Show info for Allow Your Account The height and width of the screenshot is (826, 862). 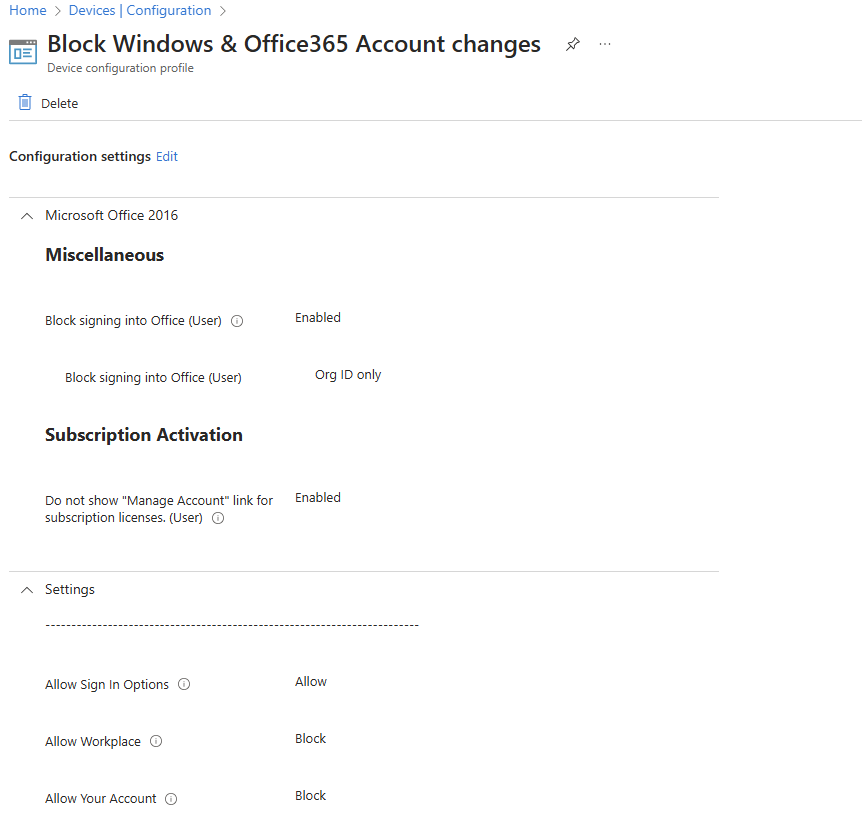(x=172, y=799)
